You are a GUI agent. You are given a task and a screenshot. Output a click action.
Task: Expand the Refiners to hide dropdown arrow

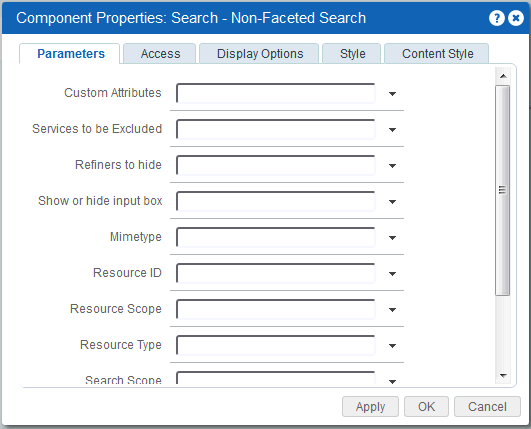[392, 166]
